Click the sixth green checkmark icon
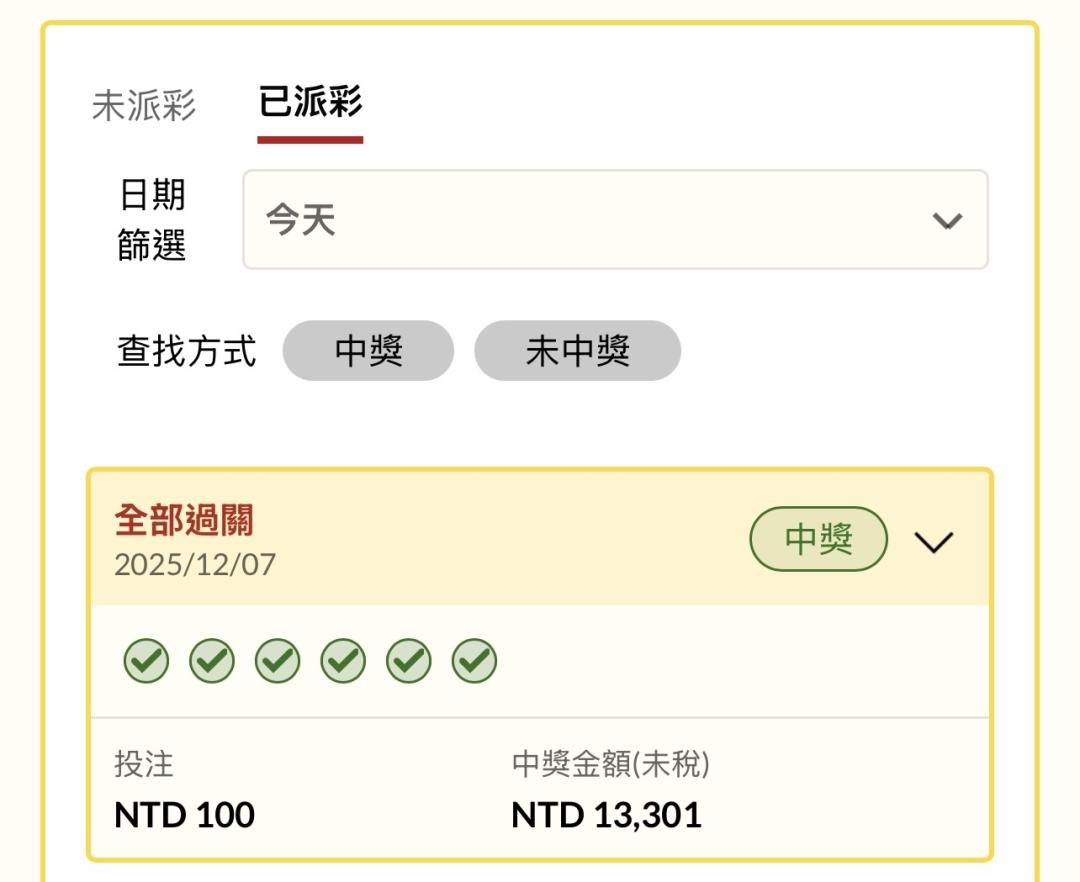This screenshot has width=1080, height=882. [x=474, y=661]
